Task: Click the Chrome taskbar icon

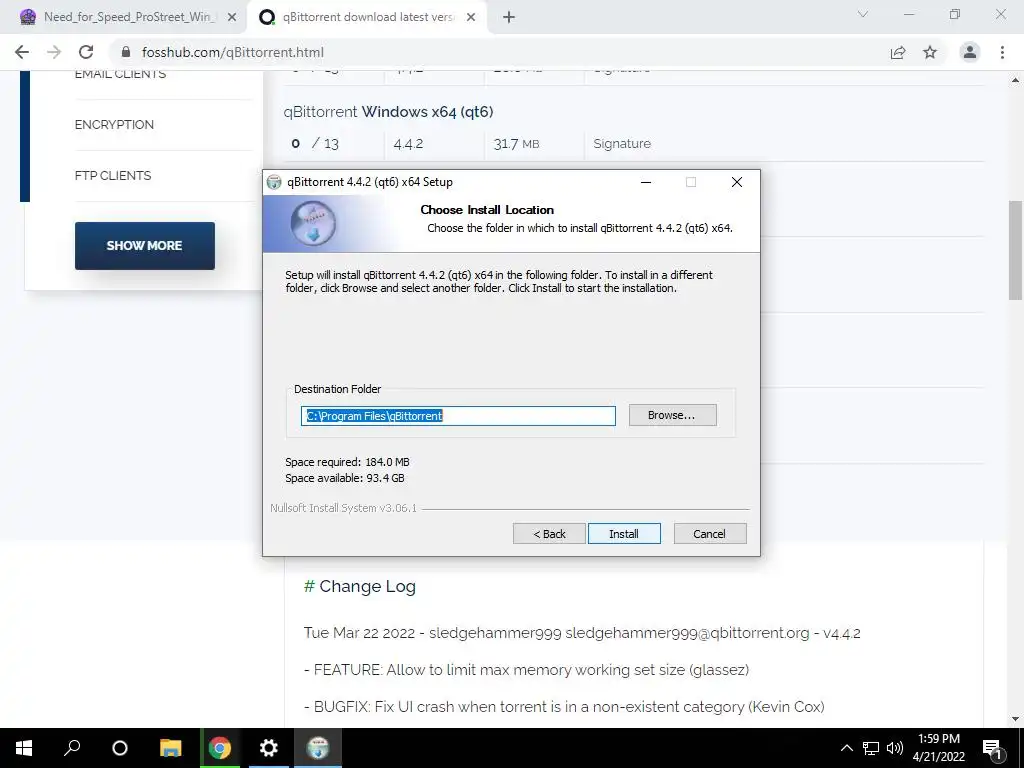Action: point(220,748)
